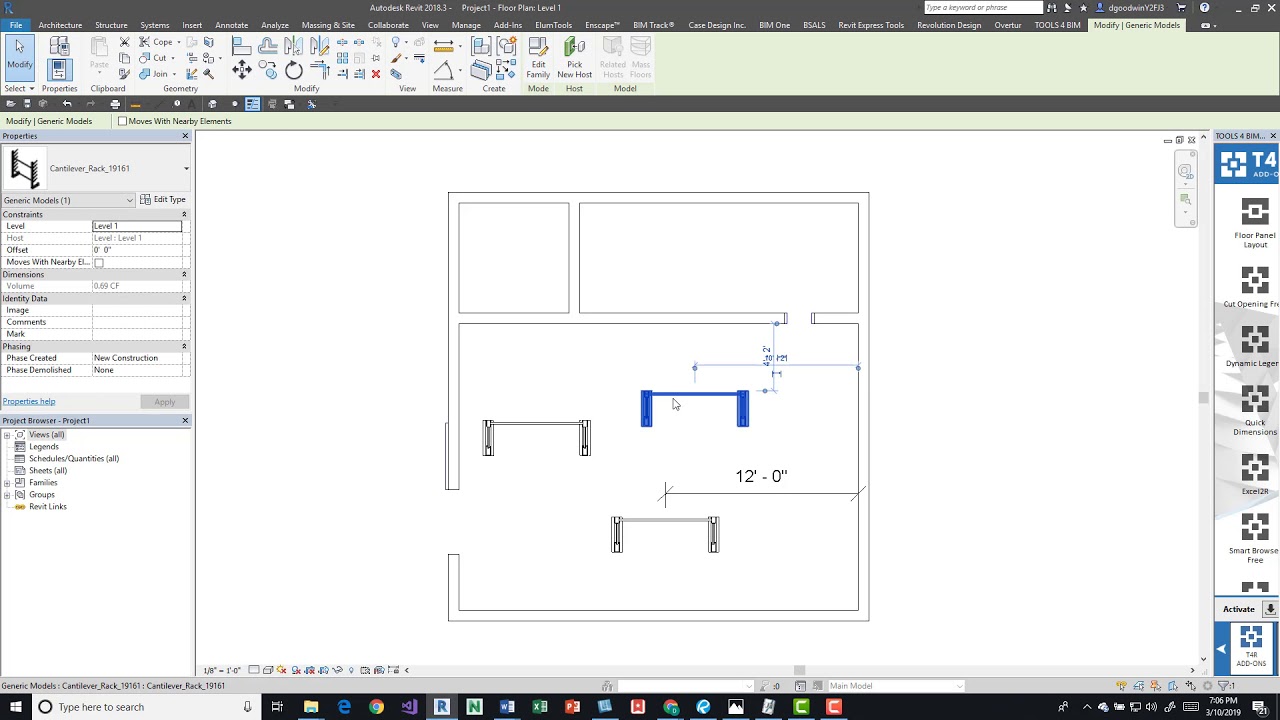Screen dimensions: 1280x720
Task: Click the 1/8" = 1'-0" view scale
Action: click(222, 670)
